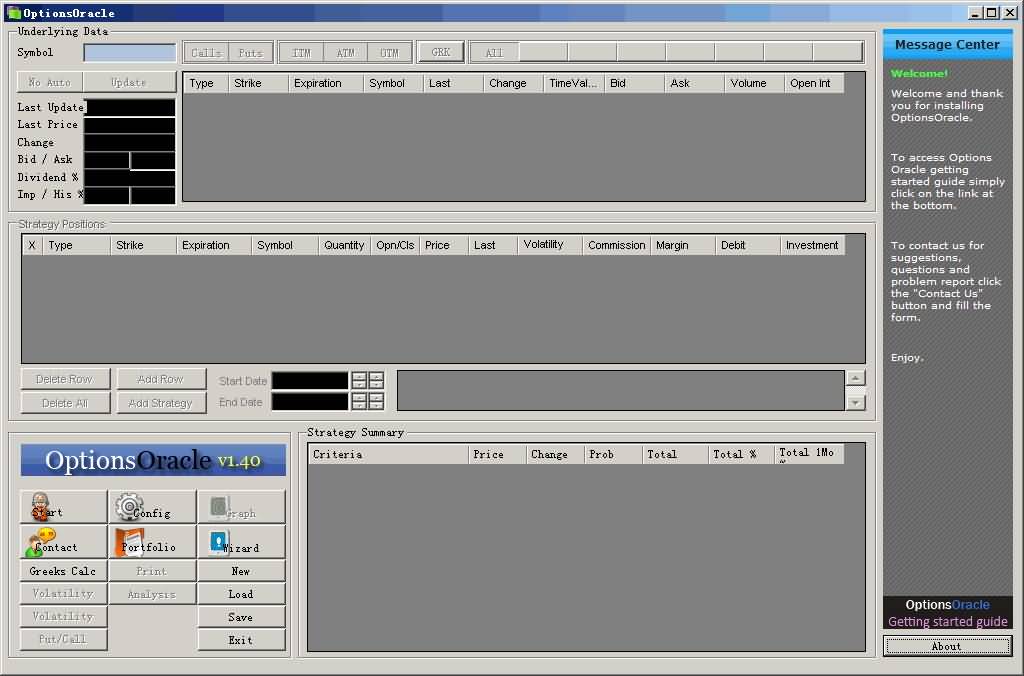Click the Prob column header in Strategy Summary
This screenshot has width=1024, height=676.
tap(613, 454)
